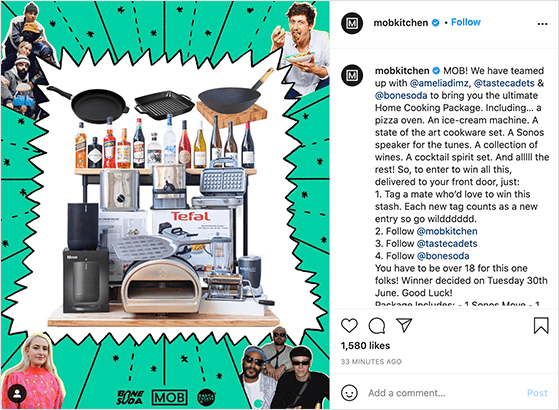Image resolution: width=559 pixels, height=410 pixels.
Task: Click tagged people icon on photo
Action: pos(17,394)
